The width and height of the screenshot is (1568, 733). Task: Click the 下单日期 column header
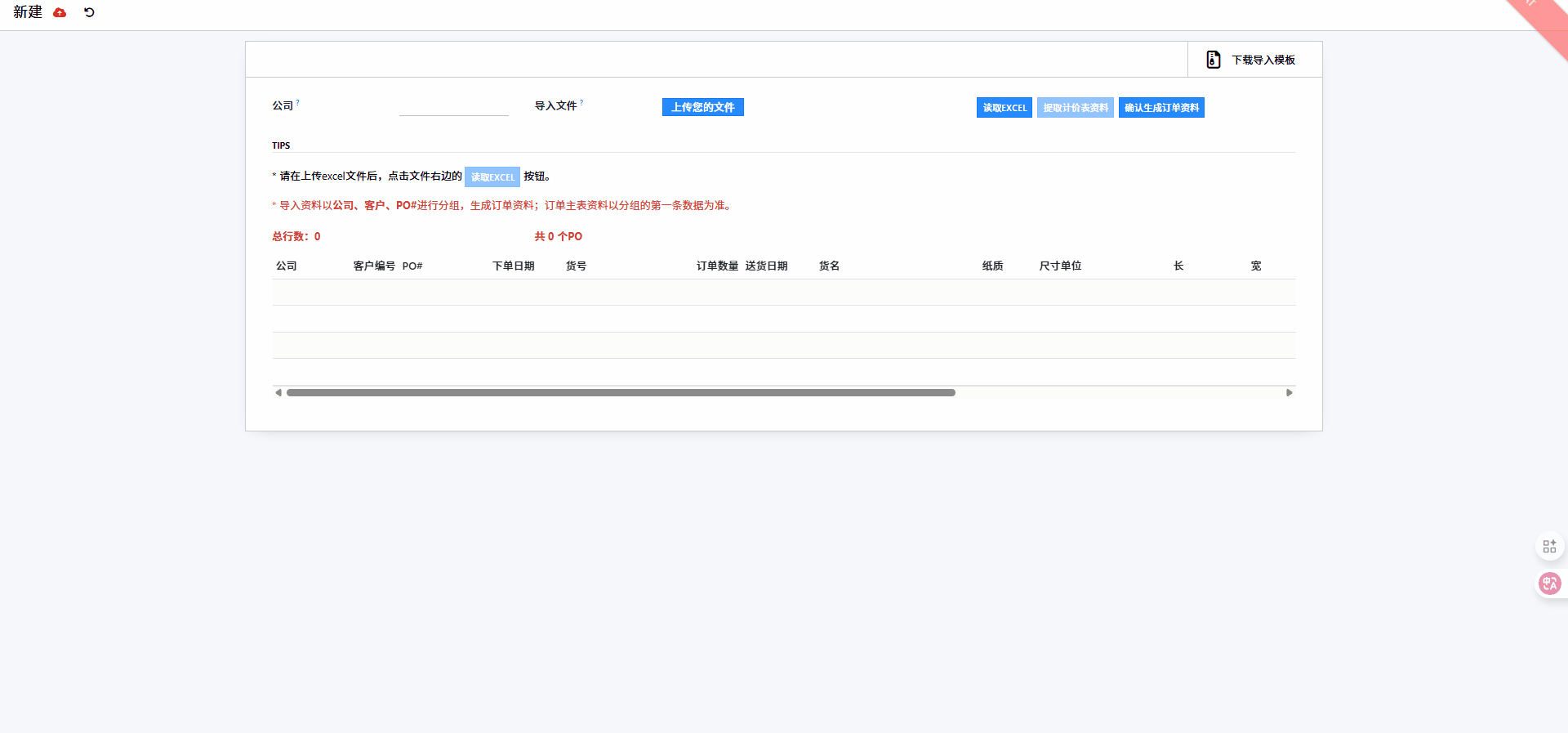pos(513,266)
